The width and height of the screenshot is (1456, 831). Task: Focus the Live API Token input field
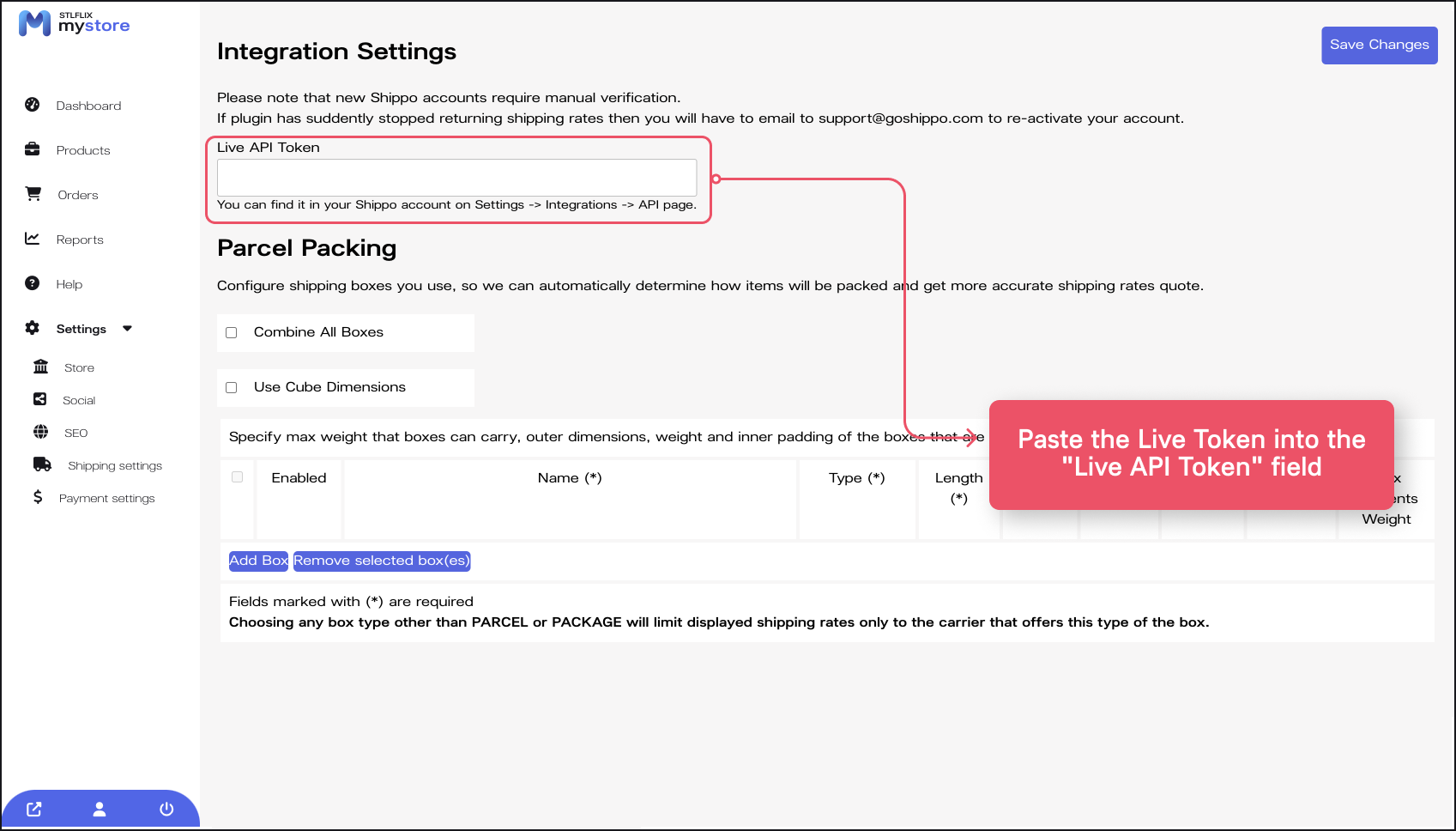[456, 178]
